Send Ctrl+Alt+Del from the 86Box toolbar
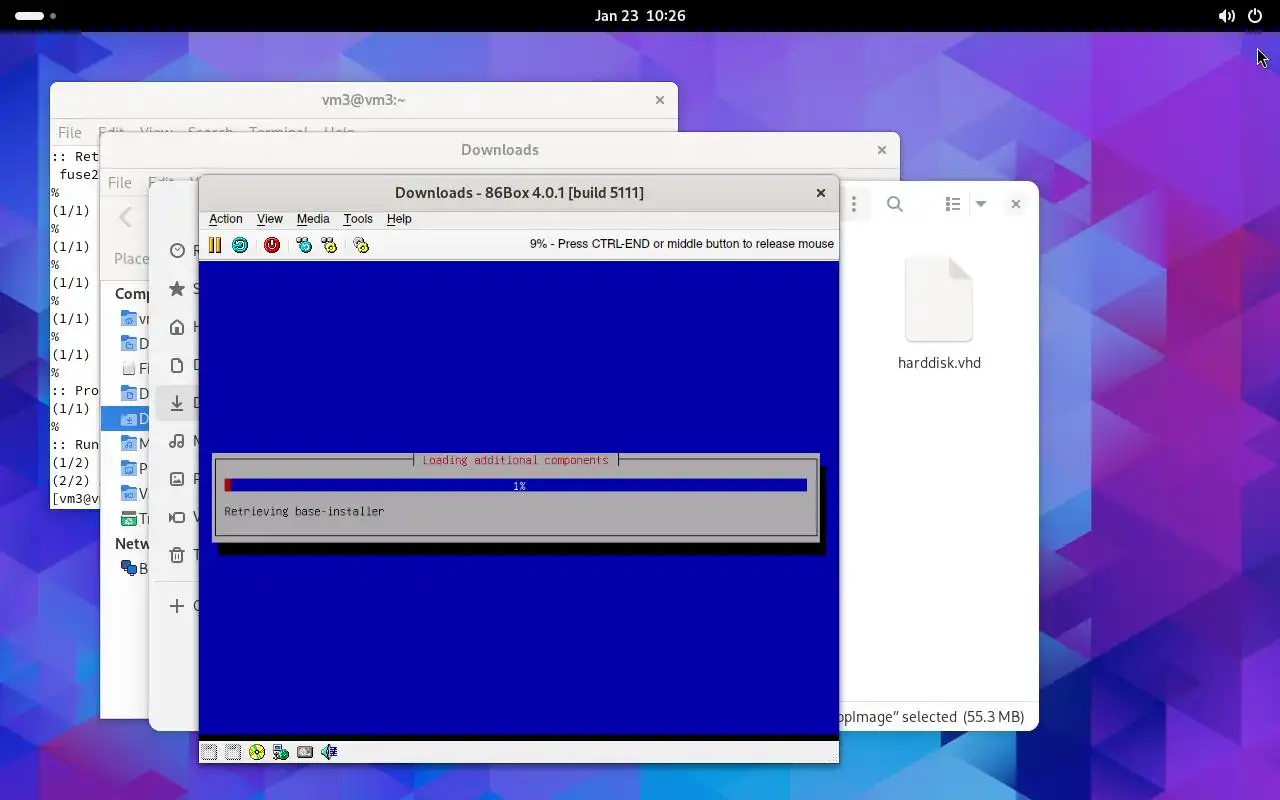Image resolution: width=1280 pixels, height=800 pixels. pyautogui.click(x=304, y=245)
